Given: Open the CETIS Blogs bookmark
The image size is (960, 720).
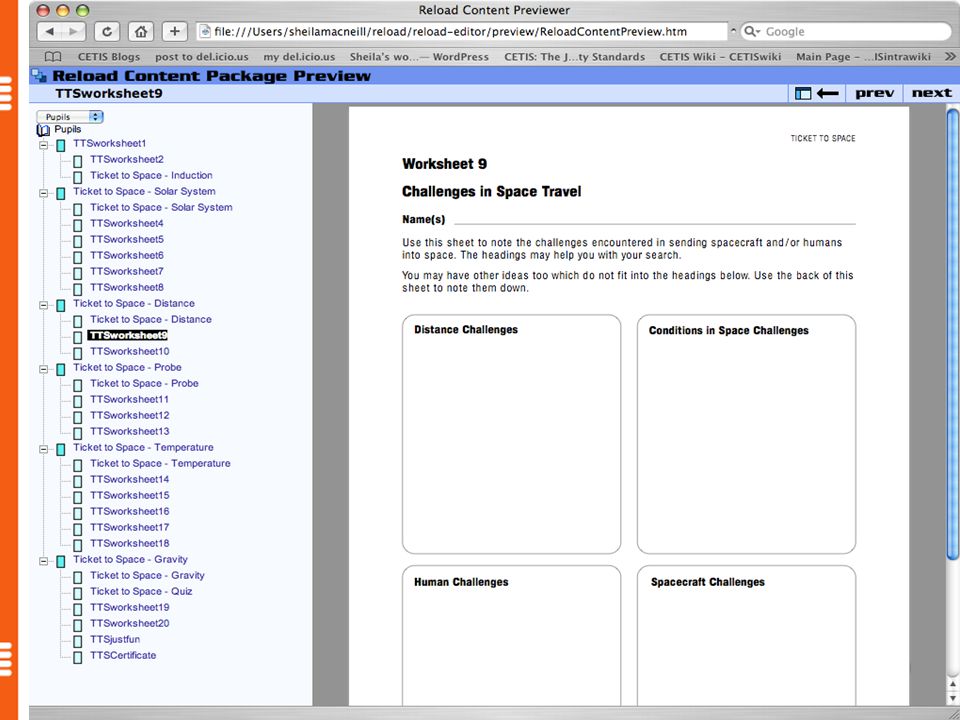Looking at the screenshot, I should (109, 57).
